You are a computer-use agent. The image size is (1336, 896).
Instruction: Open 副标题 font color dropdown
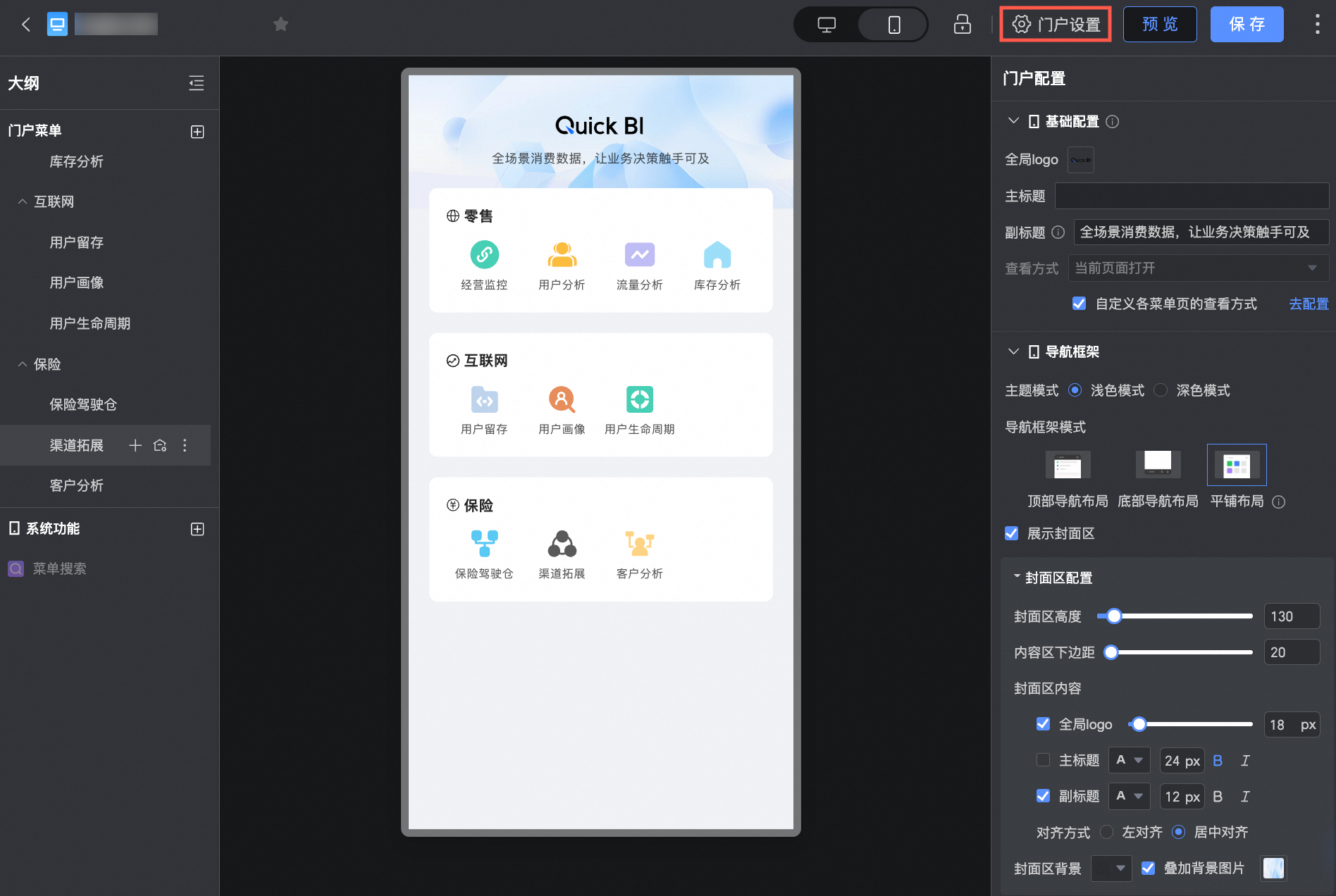tap(1129, 797)
